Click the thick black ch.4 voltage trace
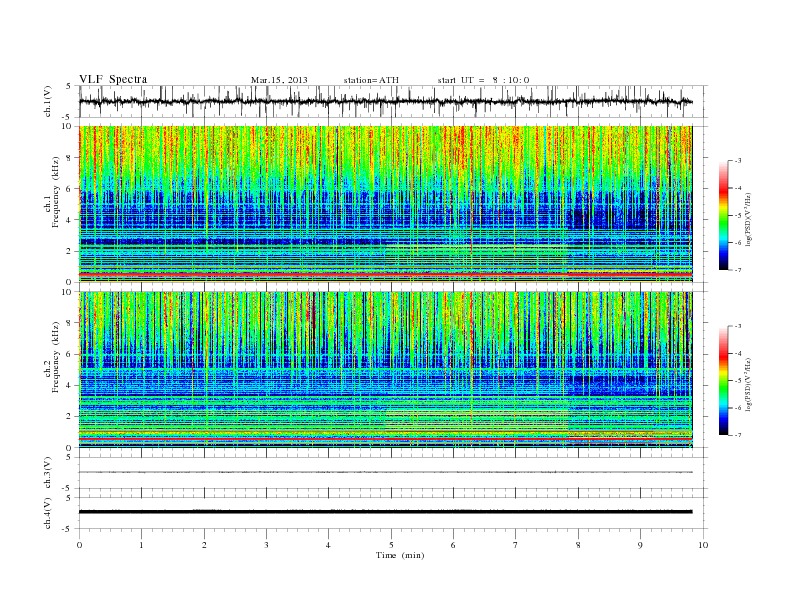792x612 pixels. pyautogui.click(x=385, y=512)
